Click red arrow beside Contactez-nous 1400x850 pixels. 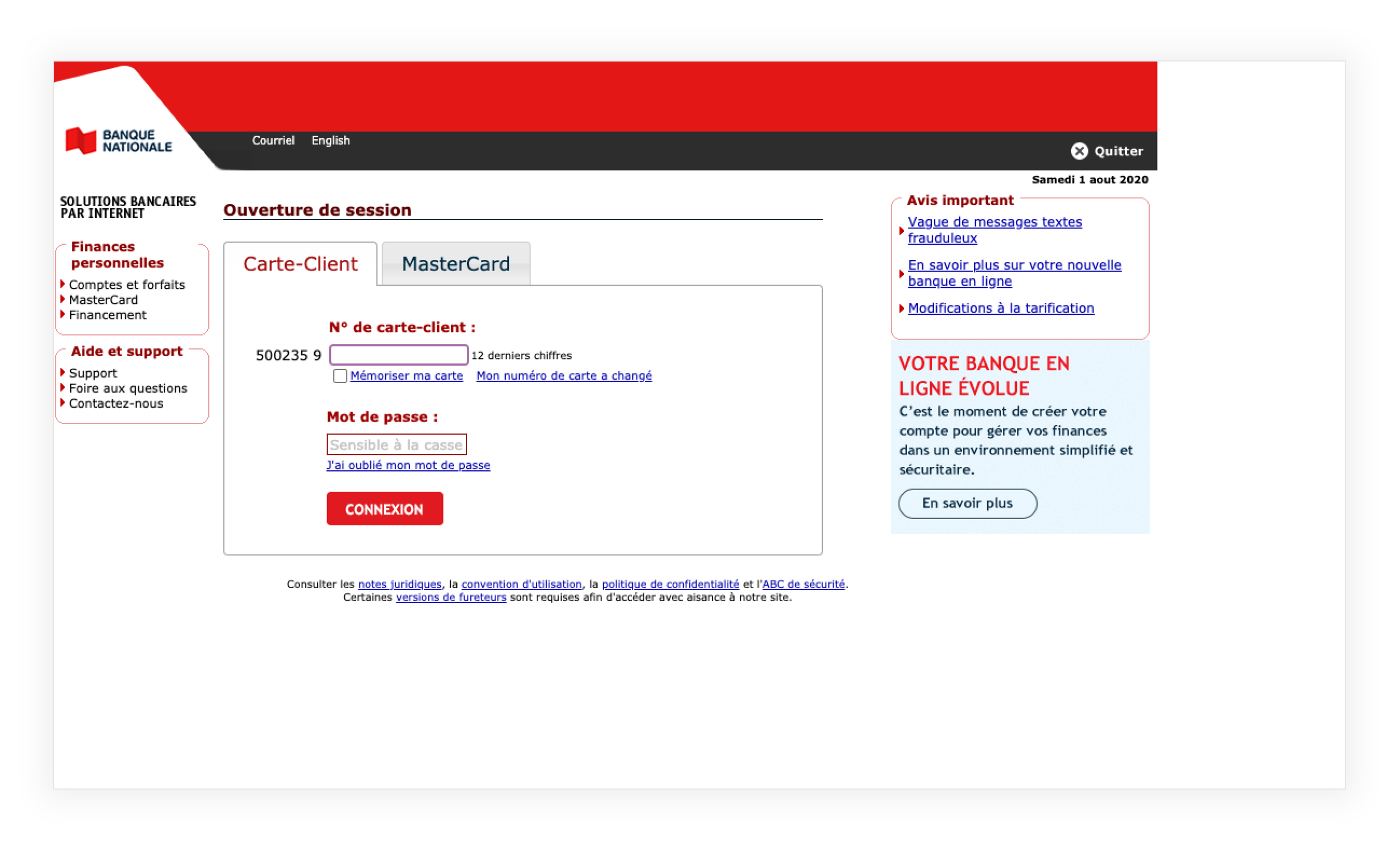[63, 403]
